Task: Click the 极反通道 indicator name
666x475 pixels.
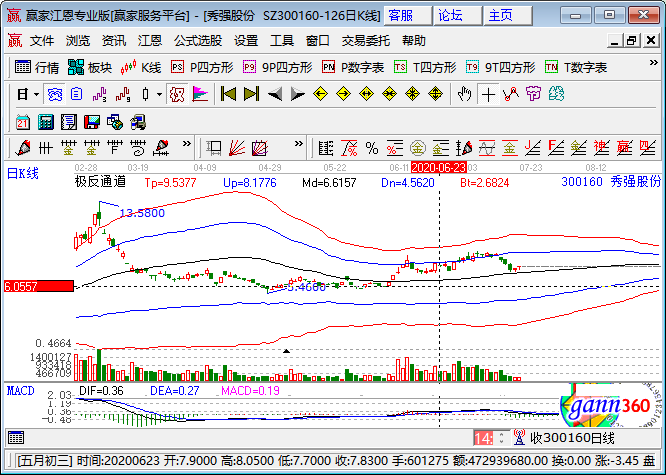Action: 100,182
